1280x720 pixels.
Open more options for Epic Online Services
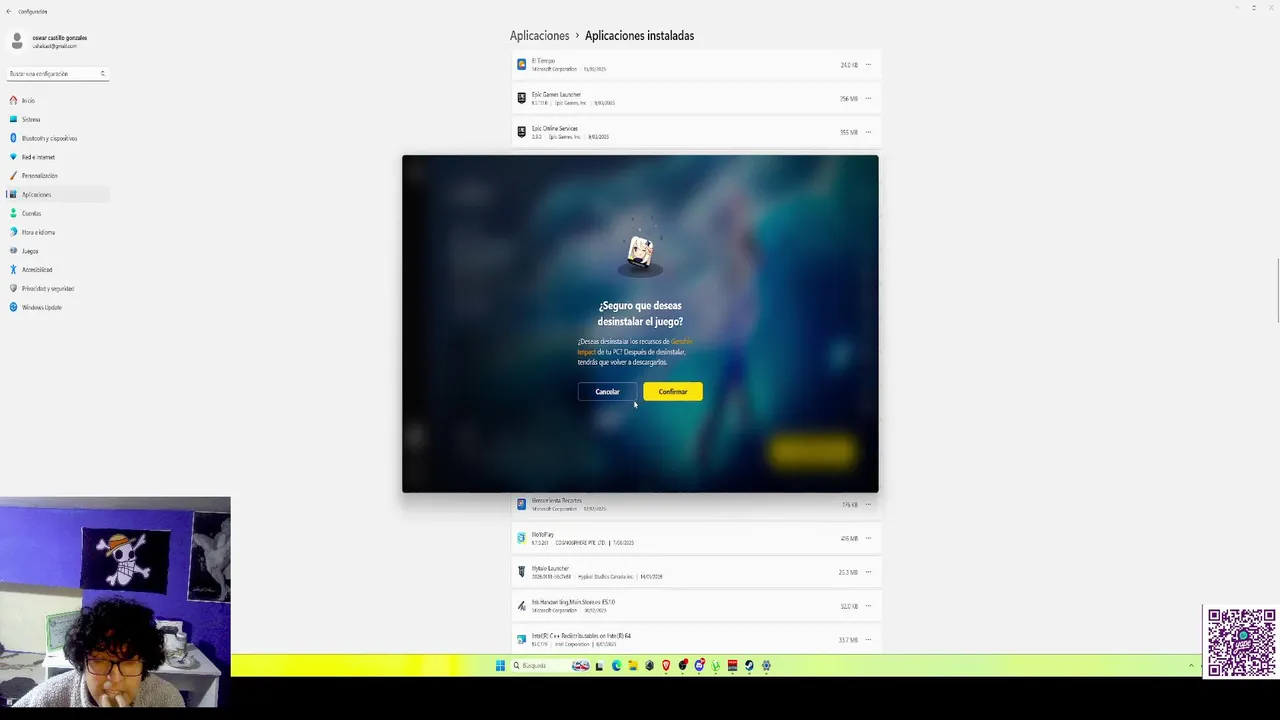[x=868, y=132]
